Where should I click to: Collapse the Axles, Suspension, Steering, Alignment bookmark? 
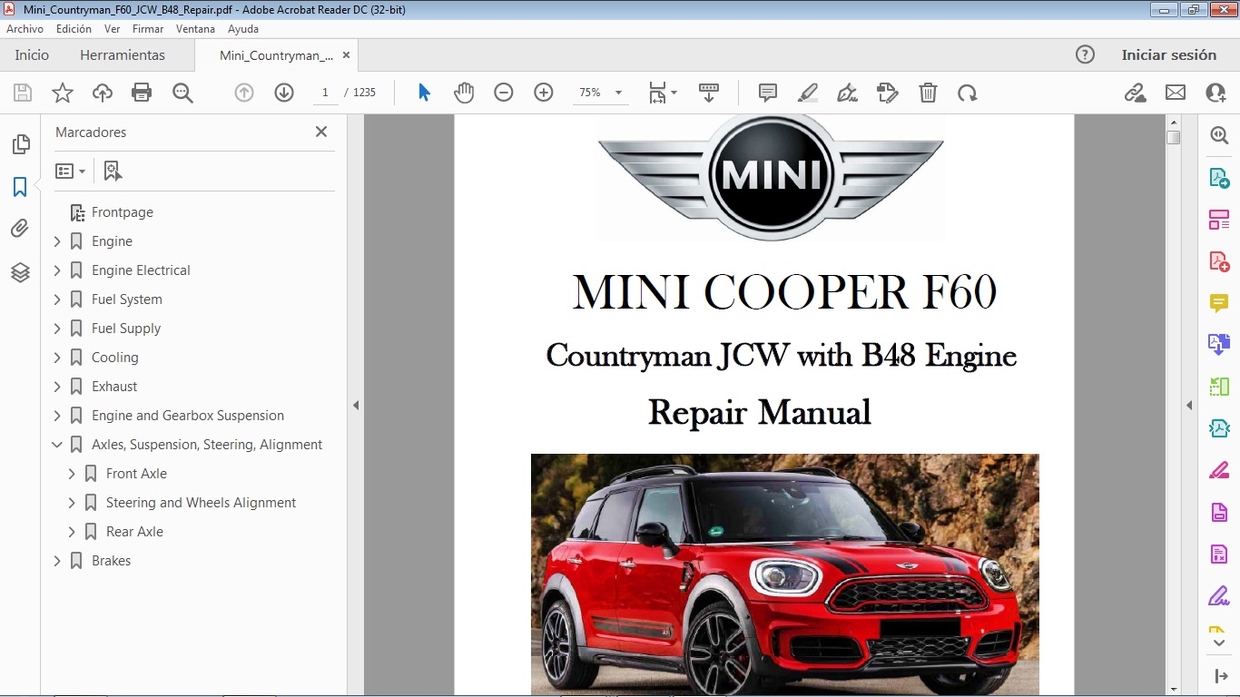[57, 444]
